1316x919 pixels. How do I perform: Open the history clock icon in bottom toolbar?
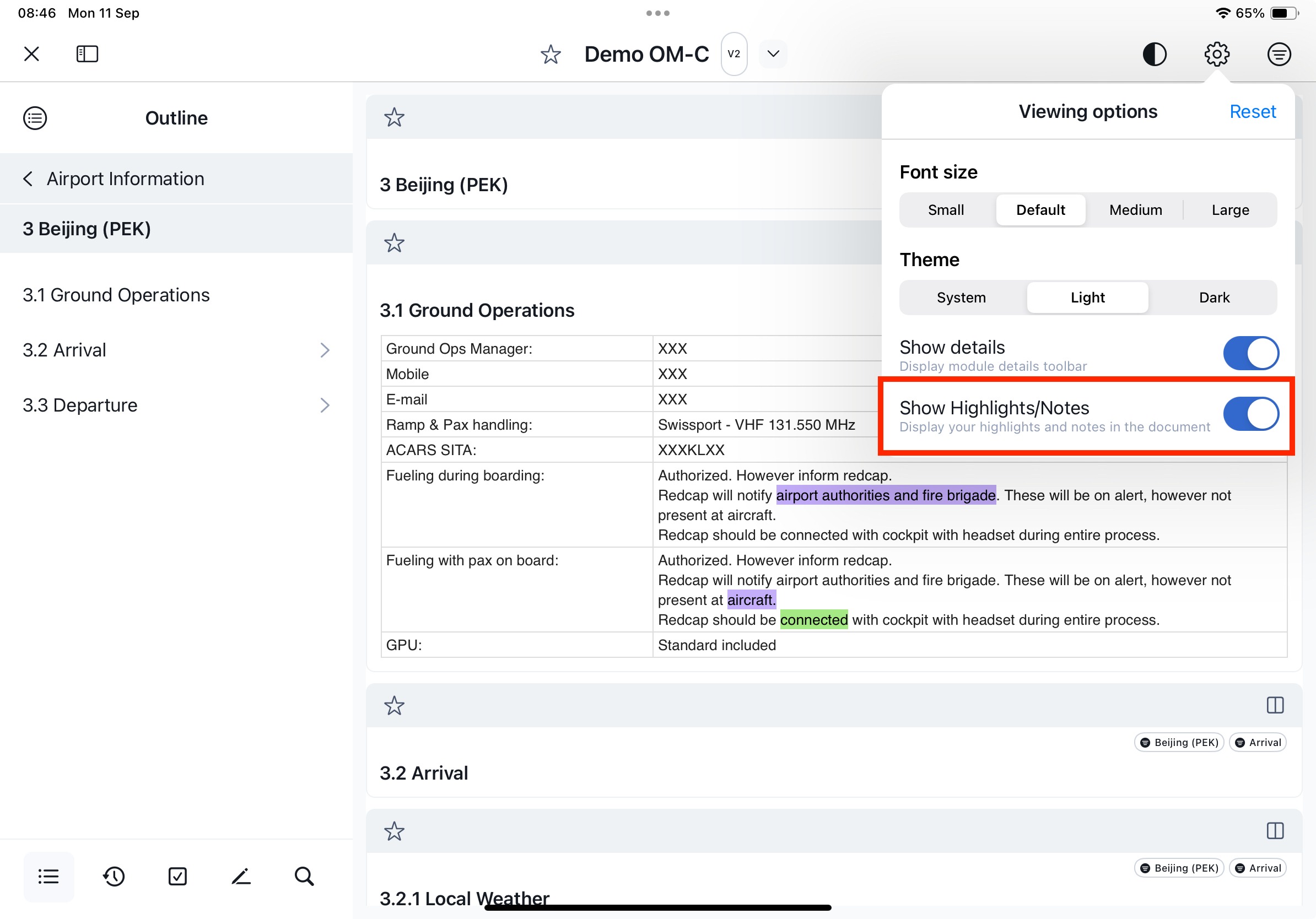[x=114, y=877]
